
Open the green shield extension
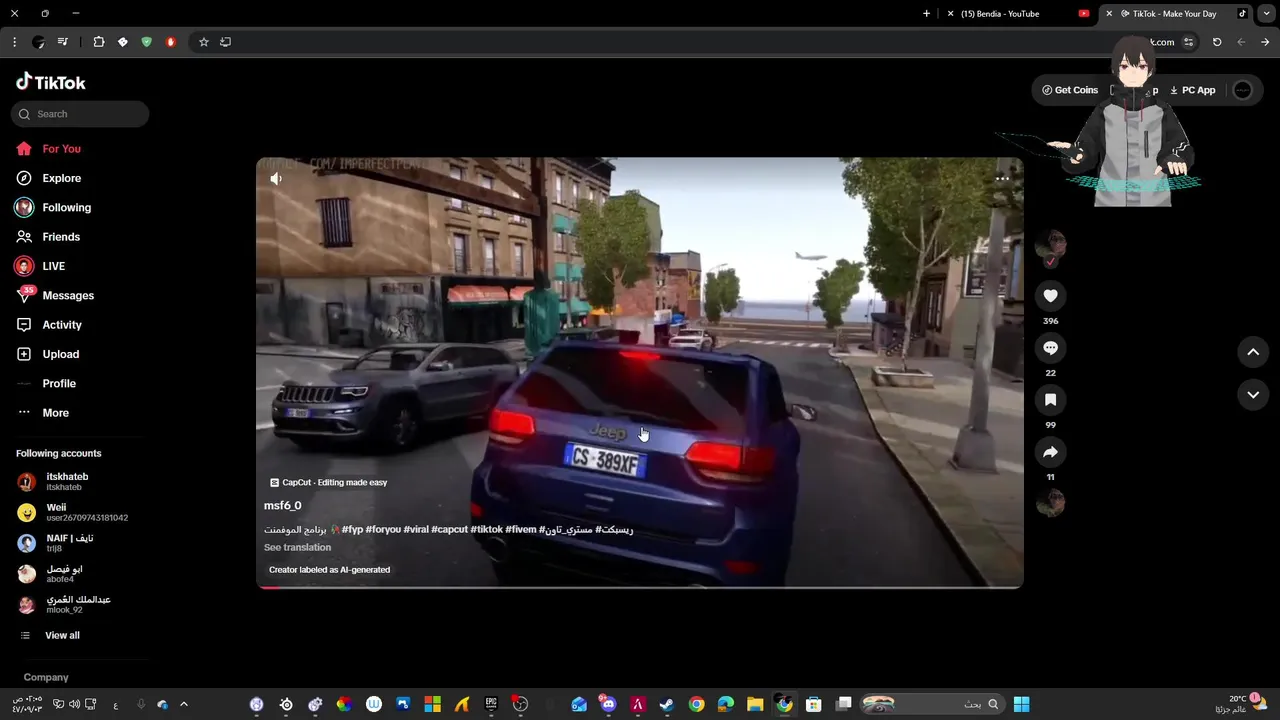[x=146, y=42]
